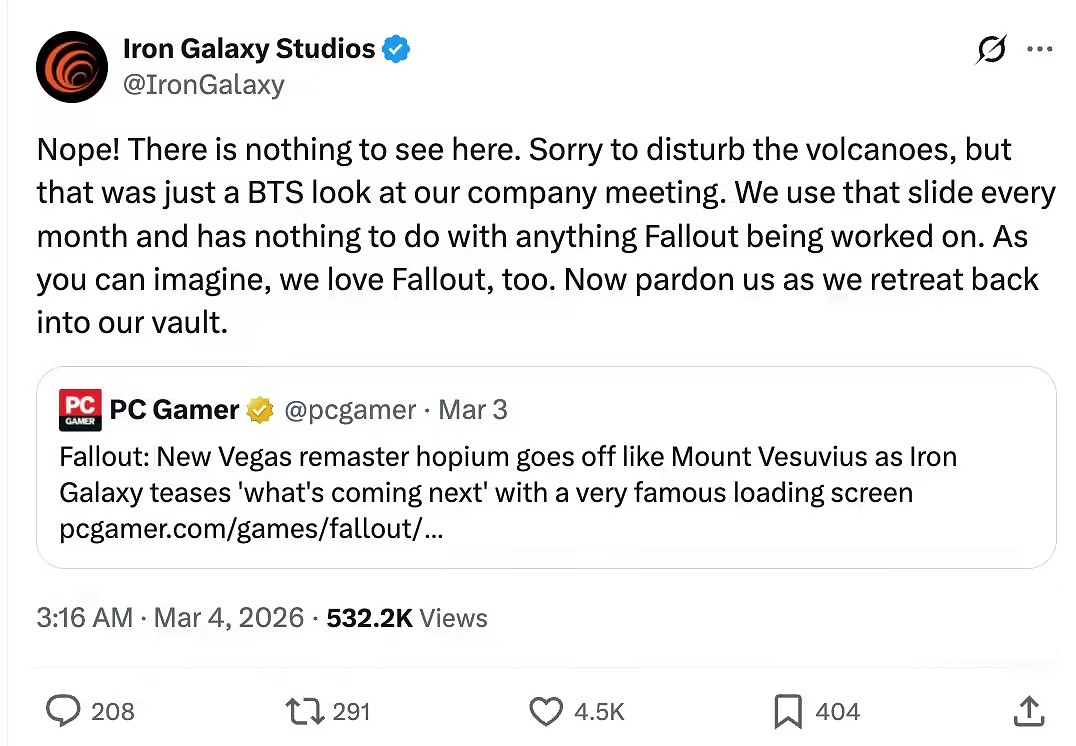Click the reply speech bubble icon

[x=64, y=711]
